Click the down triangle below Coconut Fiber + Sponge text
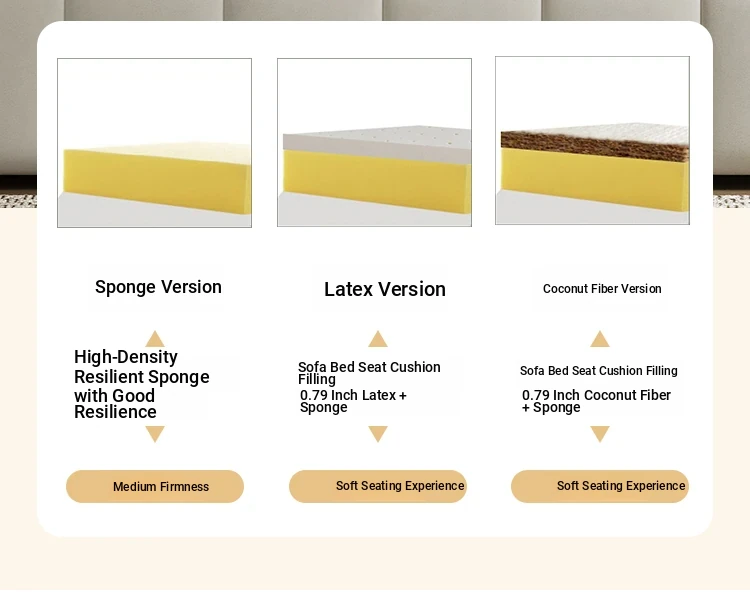Screen dimensions: 750x605 click(x=599, y=434)
